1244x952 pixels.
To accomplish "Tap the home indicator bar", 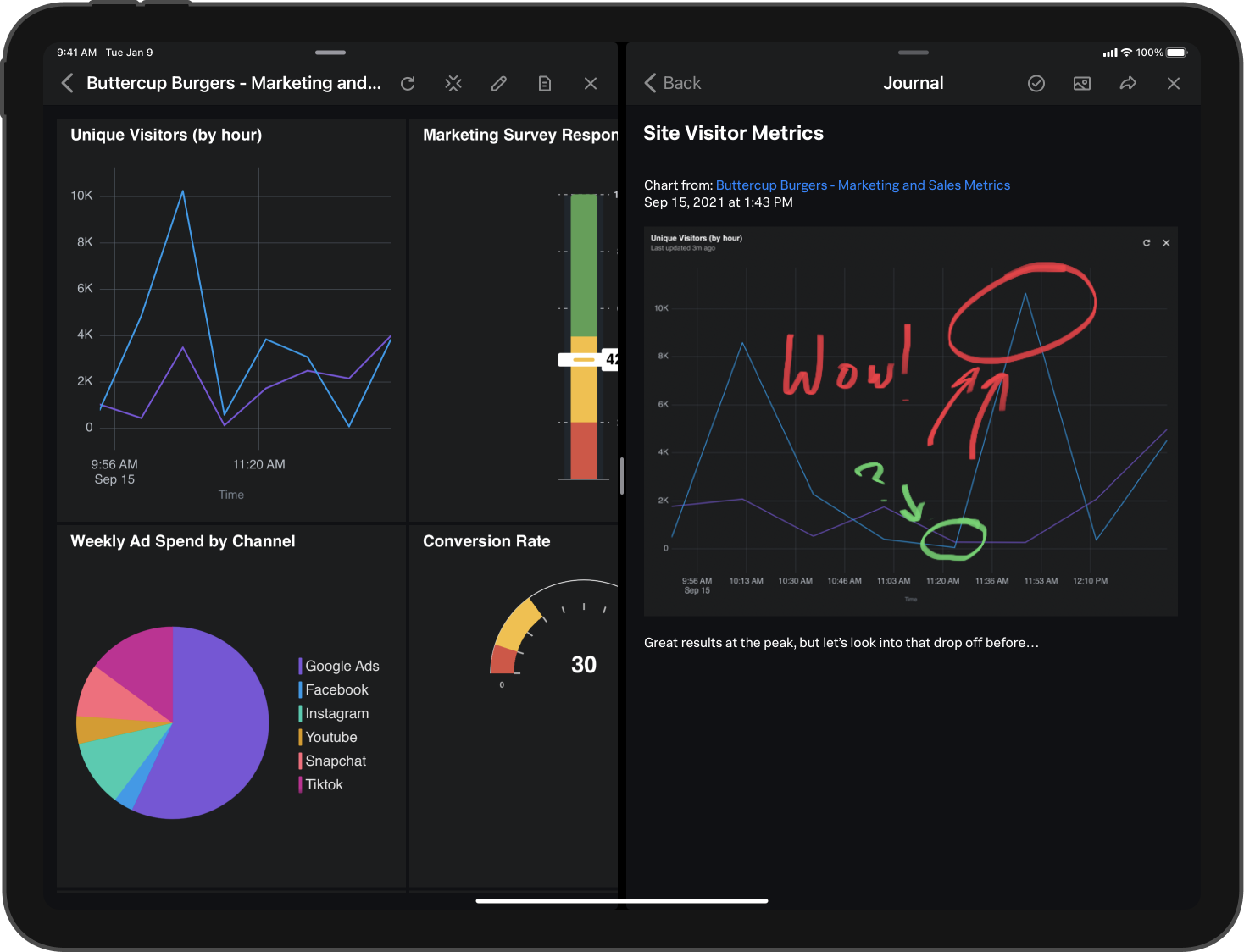I will pyautogui.click(x=622, y=900).
